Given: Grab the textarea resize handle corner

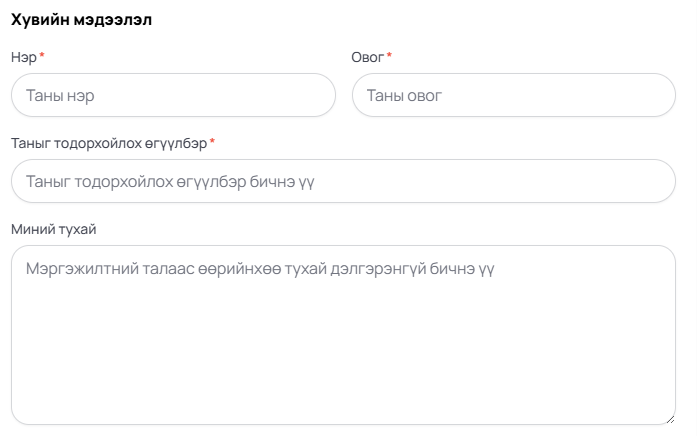Looking at the screenshot, I should pos(670,419).
